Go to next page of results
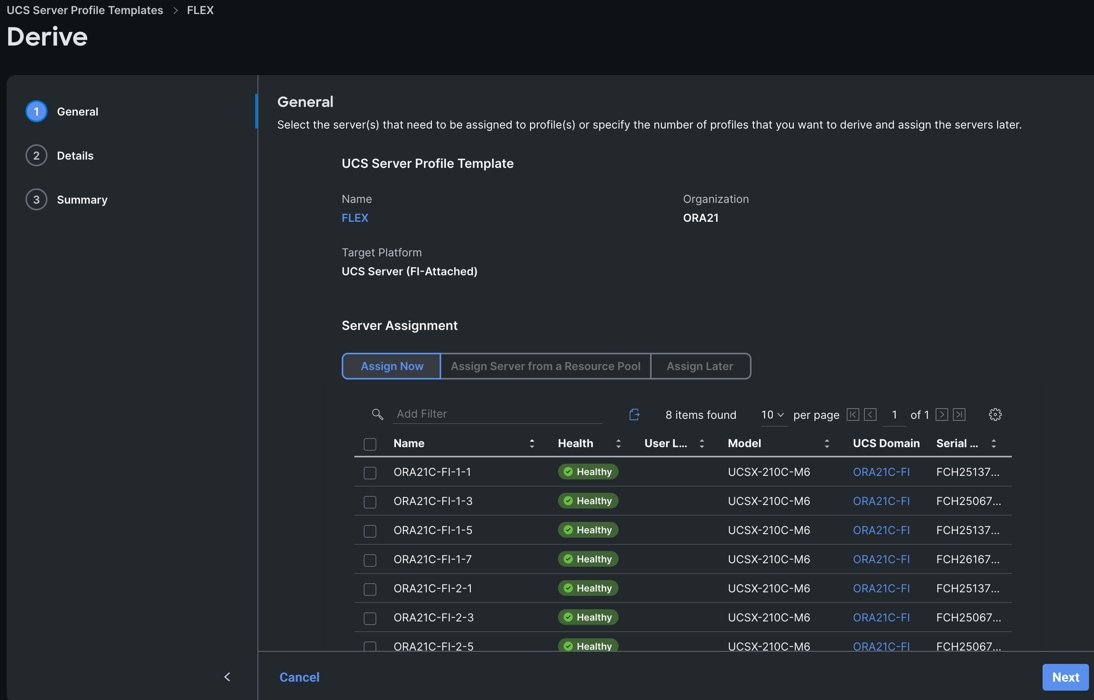The height and width of the screenshot is (700, 1094). (941, 415)
